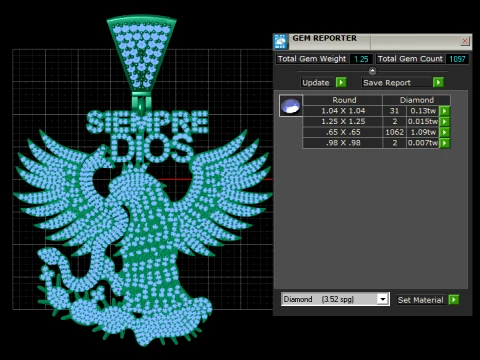Select the .65 X .65 size cell
This screenshot has height=360, width=480.
click(343, 132)
